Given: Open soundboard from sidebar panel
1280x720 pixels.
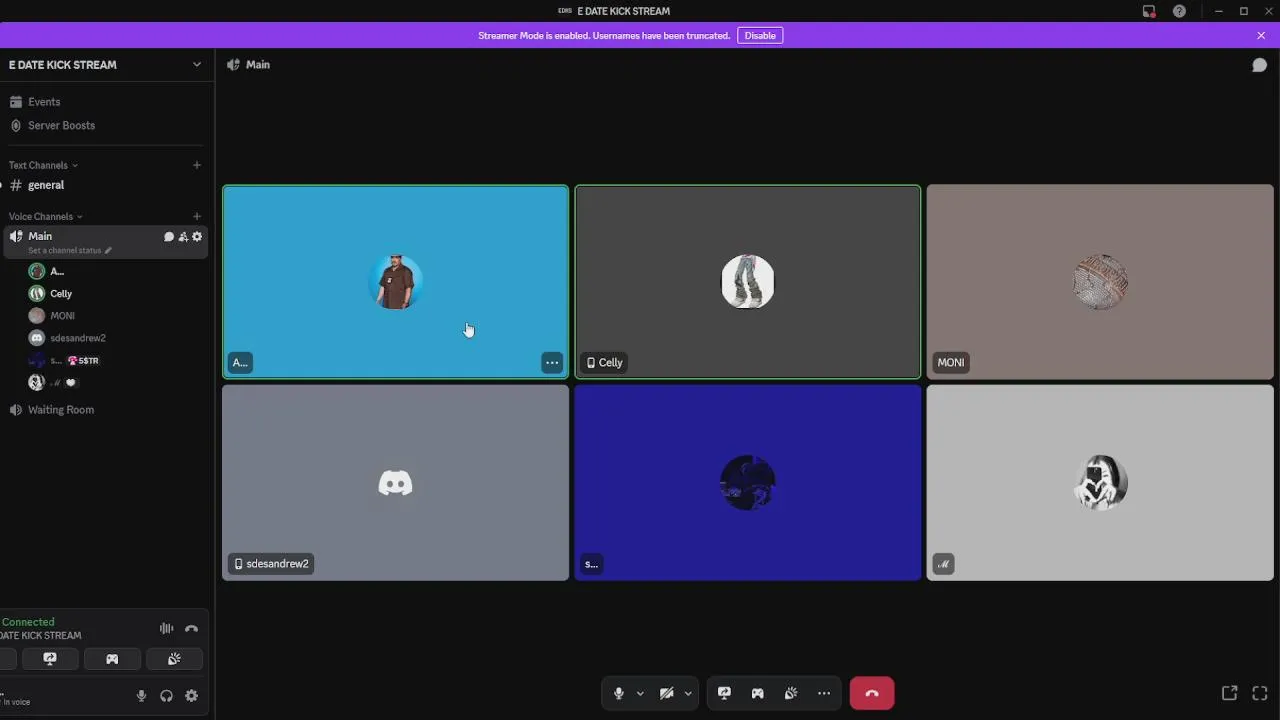Looking at the screenshot, I should [x=174, y=659].
